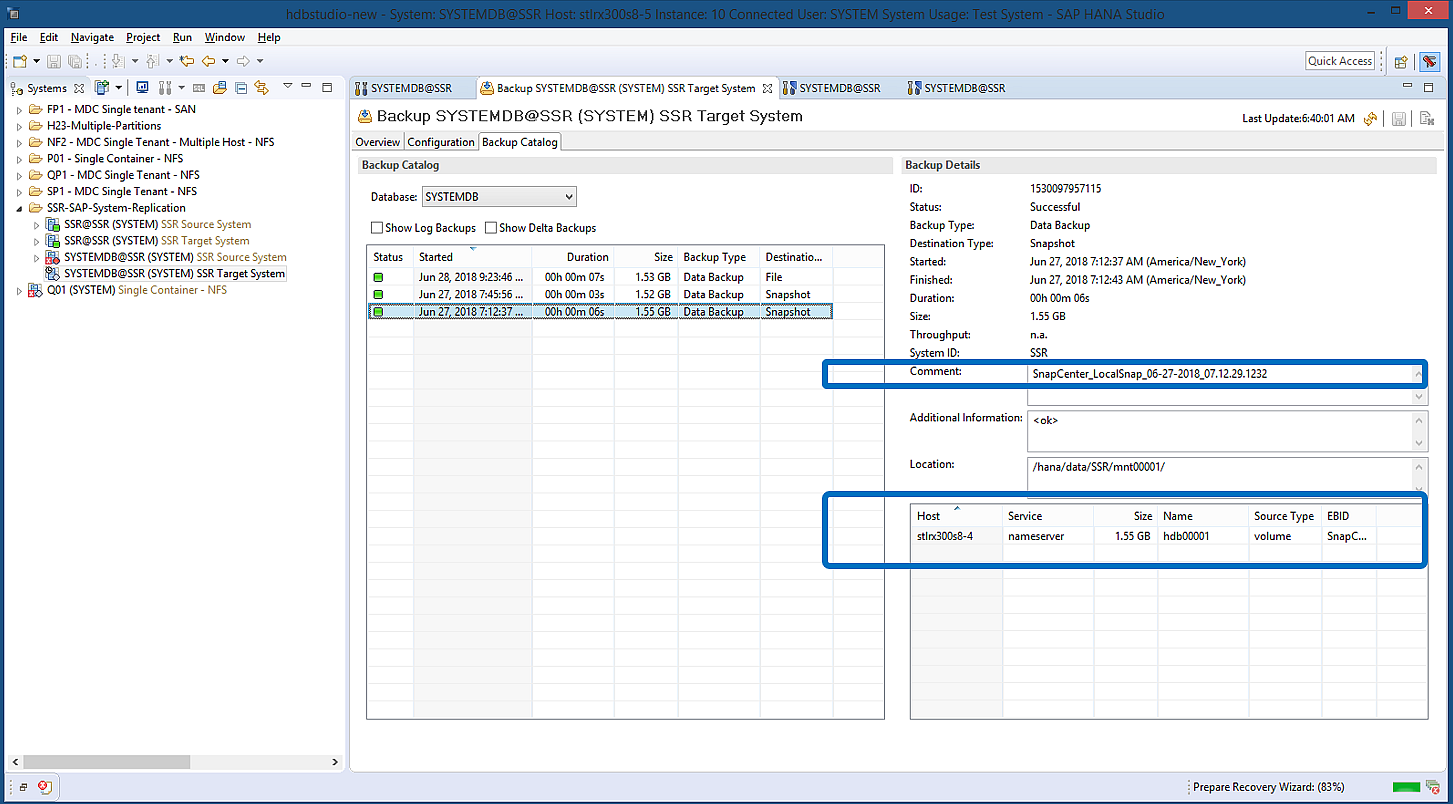Open SQL console from Systems toolbar
The height and width of the screenshot is (804, 1453).
[199, 88]
